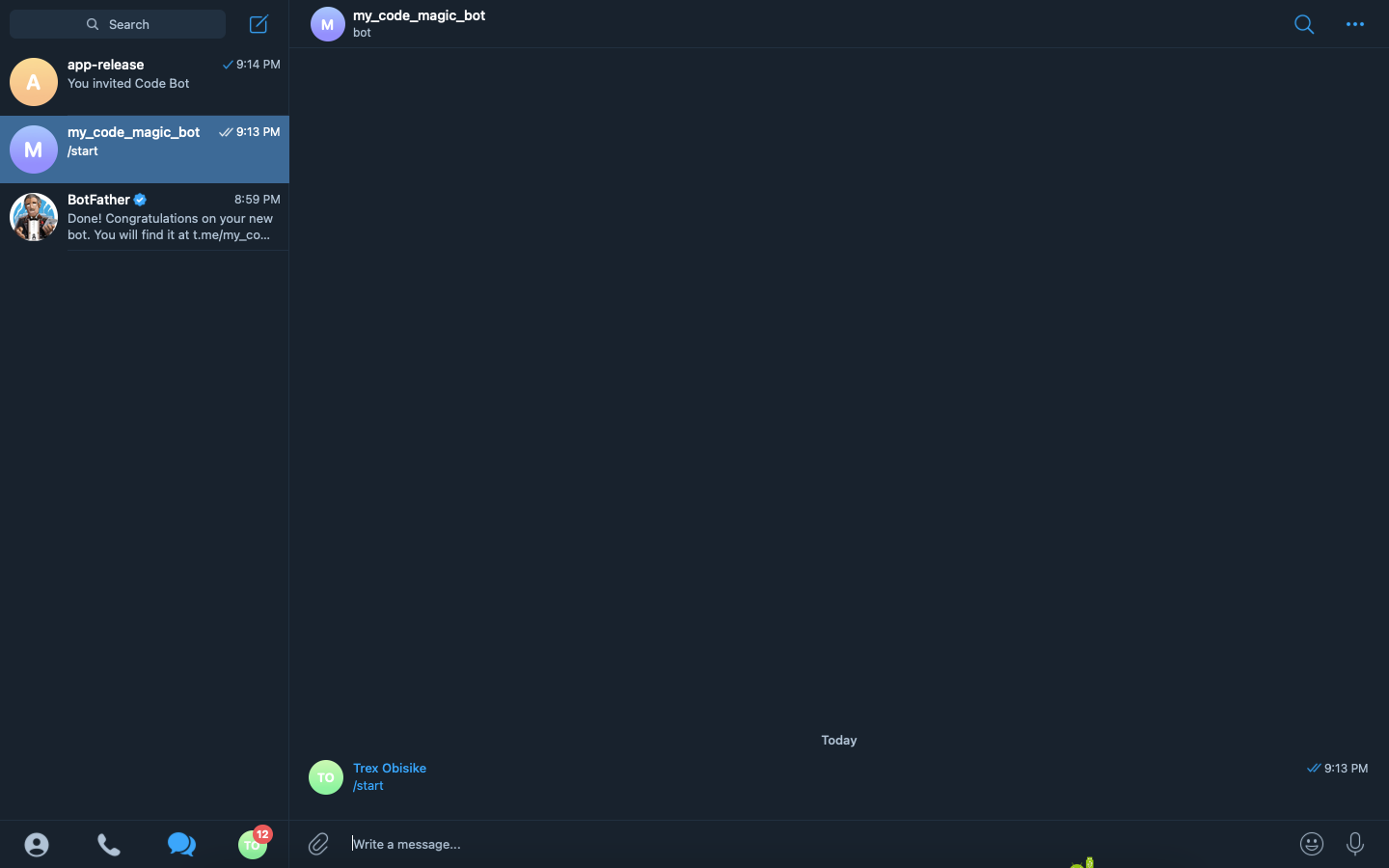Open the emoji picker smiley icon
Screen dimensions: 1389x868
pos(1312,844)
